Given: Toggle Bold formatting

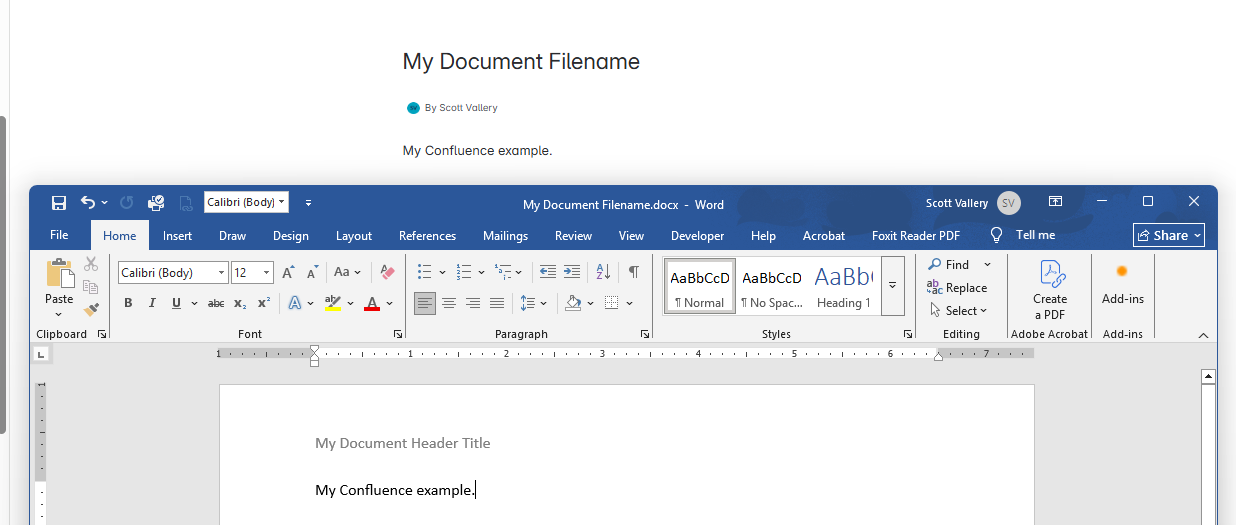Looking at the screenshot, I should 128,303.
